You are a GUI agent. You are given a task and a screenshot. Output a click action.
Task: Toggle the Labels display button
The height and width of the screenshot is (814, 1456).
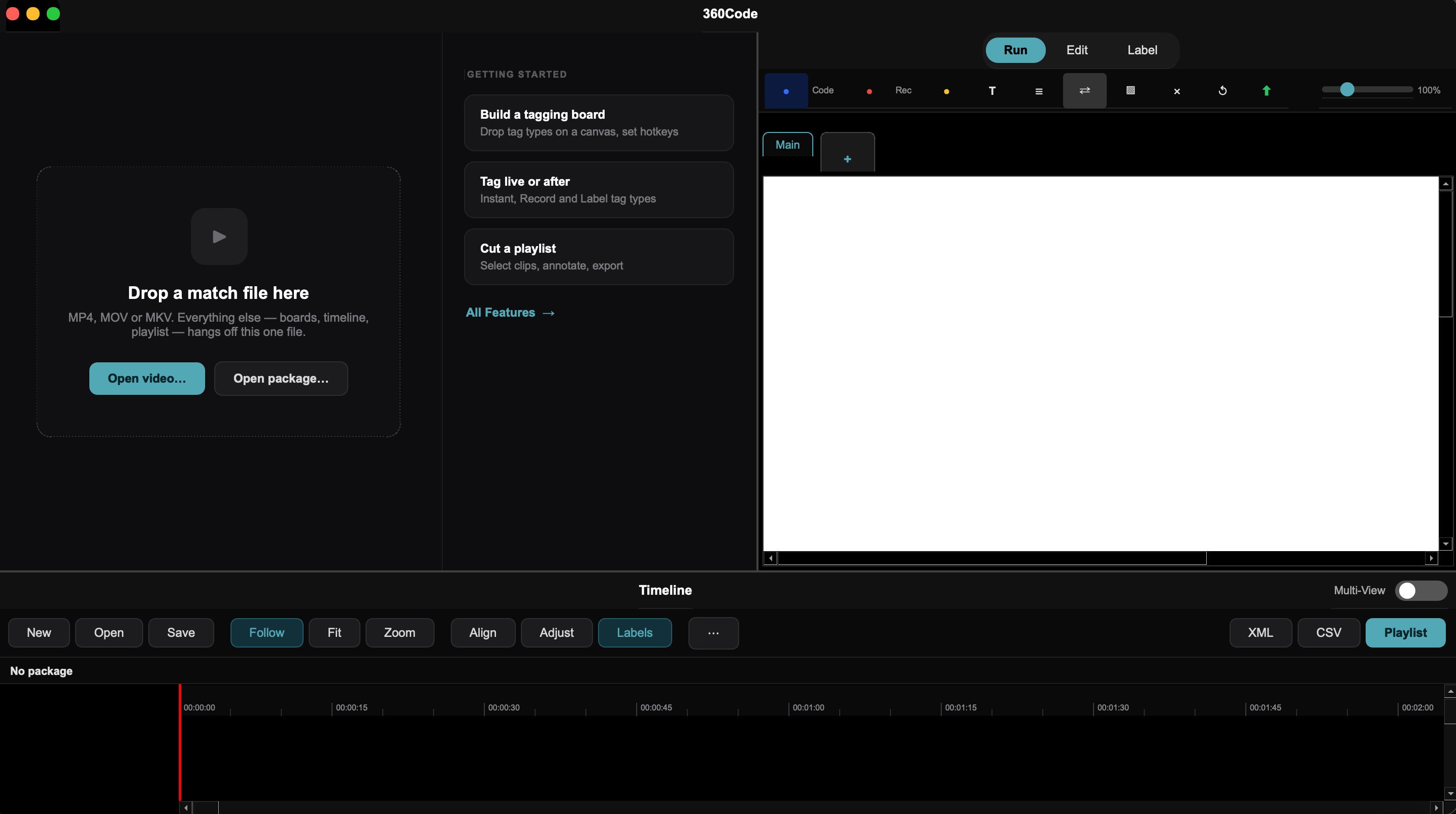635,633
